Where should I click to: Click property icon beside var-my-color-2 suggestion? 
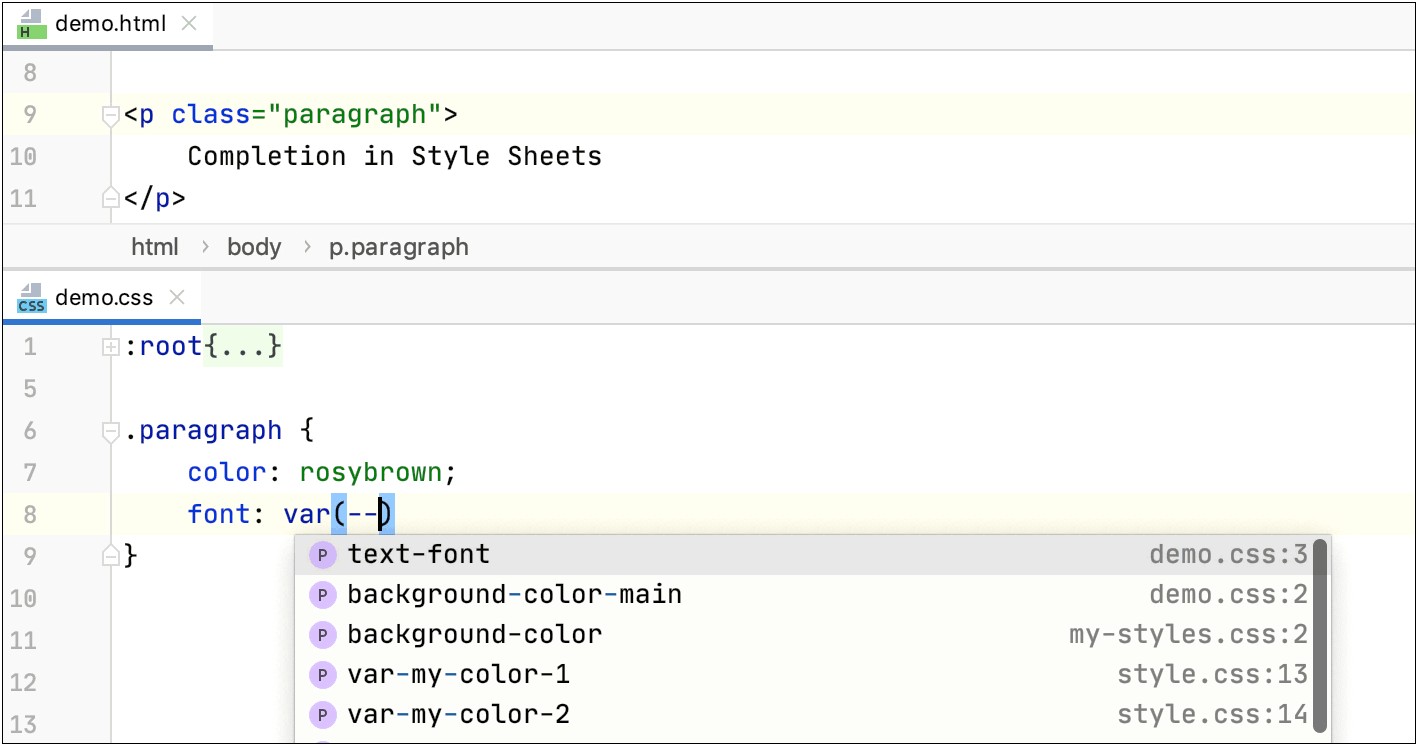click(322, 716)
